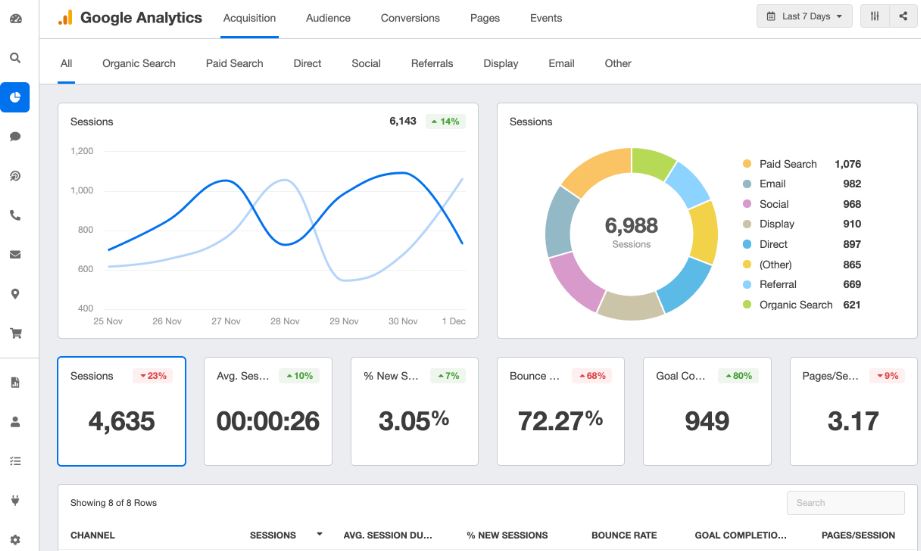Open the checklist tasks icon in sidebar

16,461
